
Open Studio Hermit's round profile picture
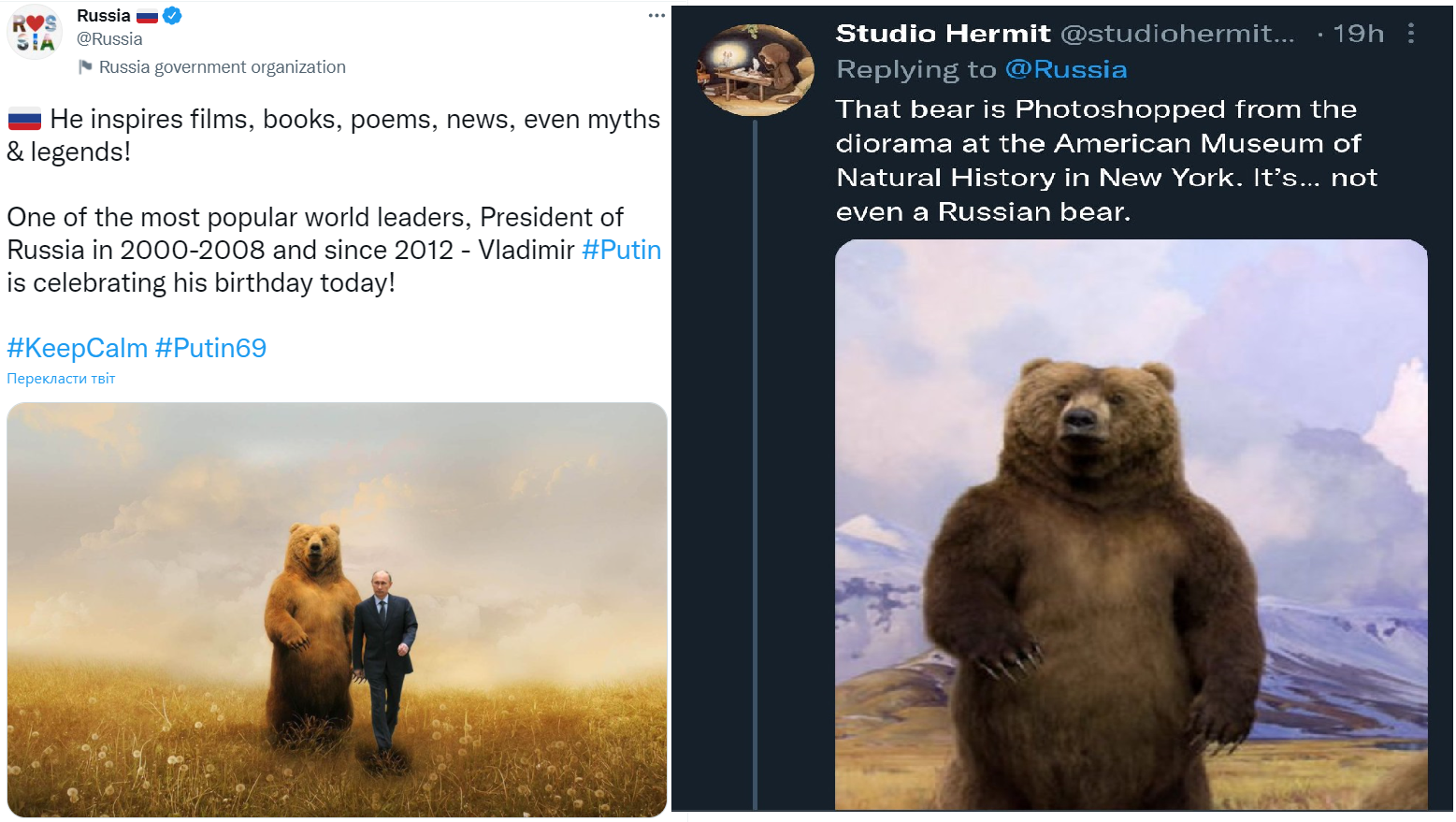756,70
